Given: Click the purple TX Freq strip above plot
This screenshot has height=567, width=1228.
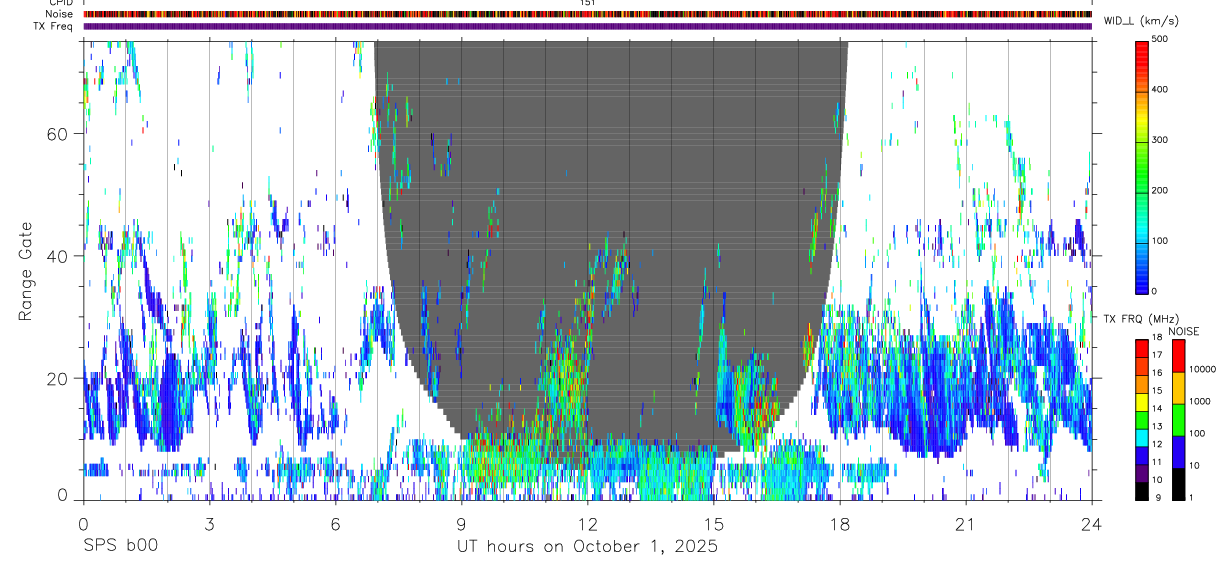Looking at the screenshot, I should pyautogui.click(x=587, y=26).
